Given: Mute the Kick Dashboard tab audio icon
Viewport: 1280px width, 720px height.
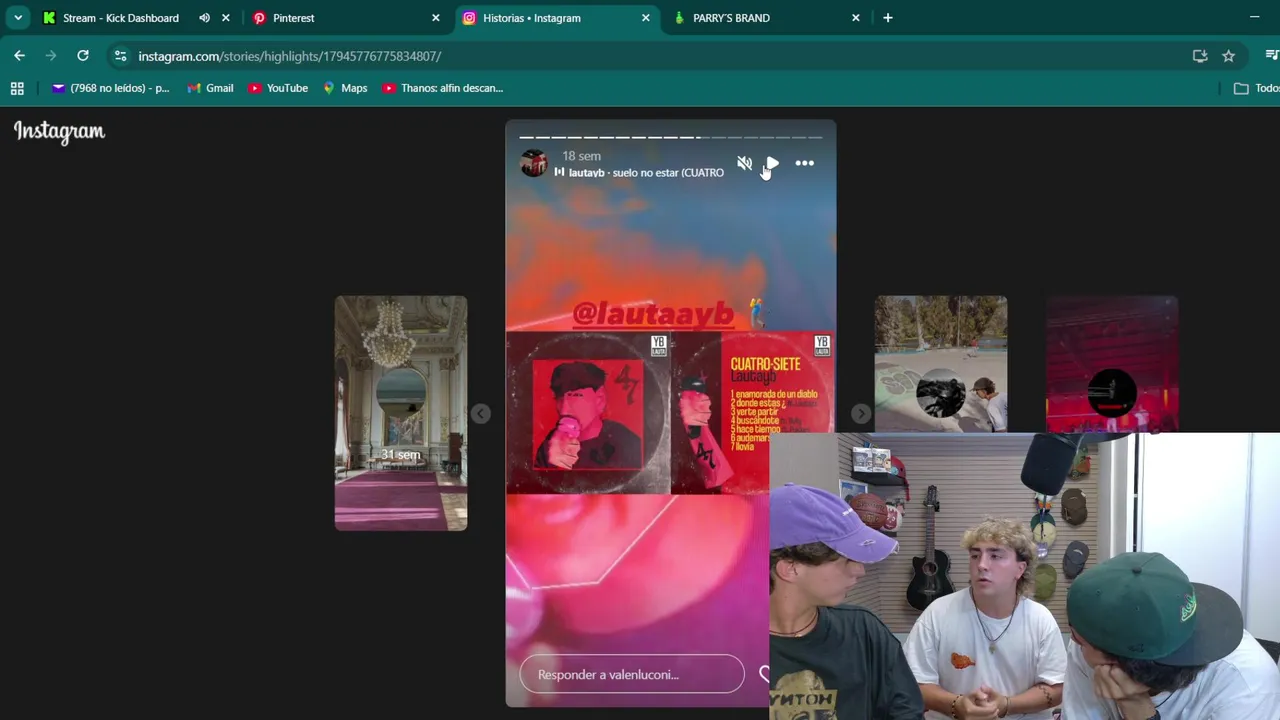Looking at the screenshot, I should (204, 18).
